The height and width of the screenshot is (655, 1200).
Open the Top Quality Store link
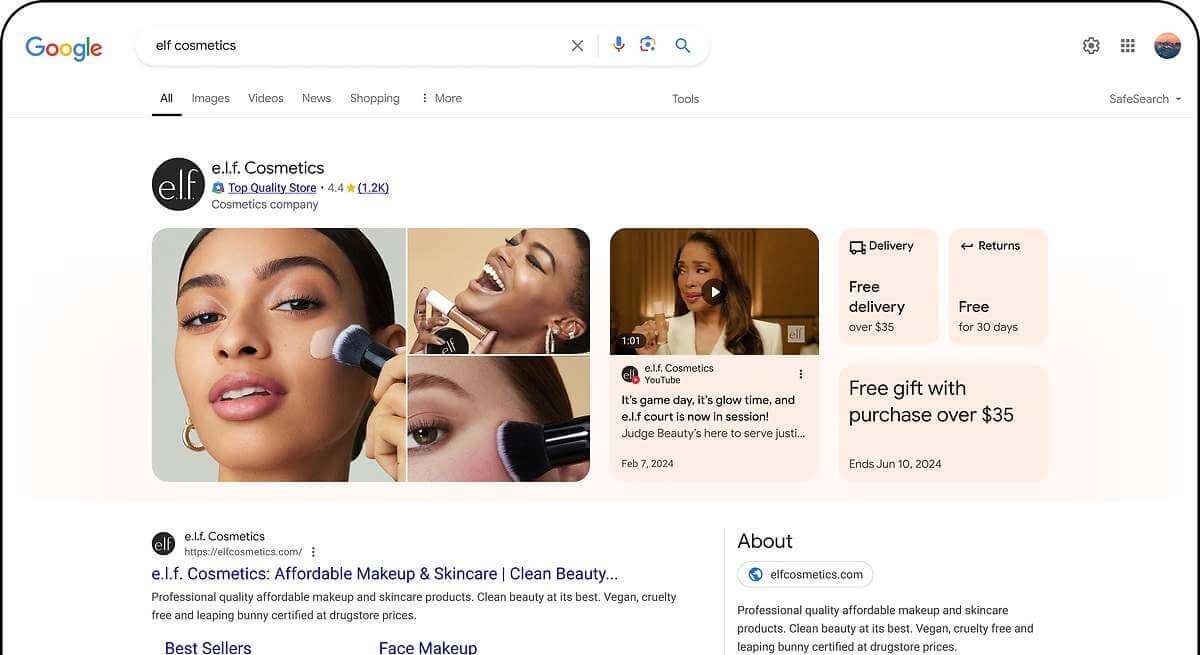coord(272,188)
